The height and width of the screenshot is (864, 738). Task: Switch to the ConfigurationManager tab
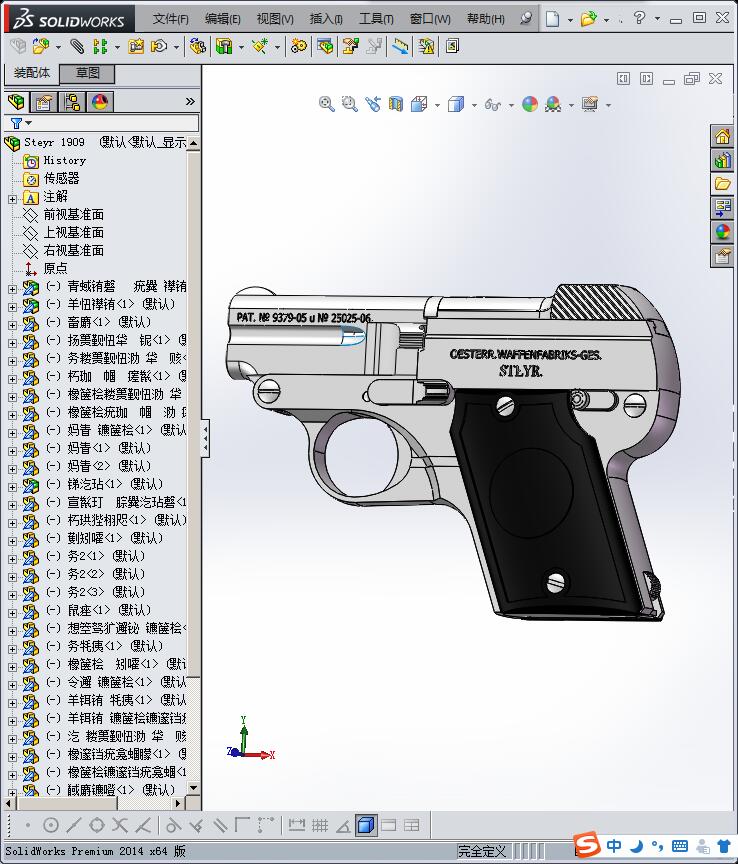(72, 101)
